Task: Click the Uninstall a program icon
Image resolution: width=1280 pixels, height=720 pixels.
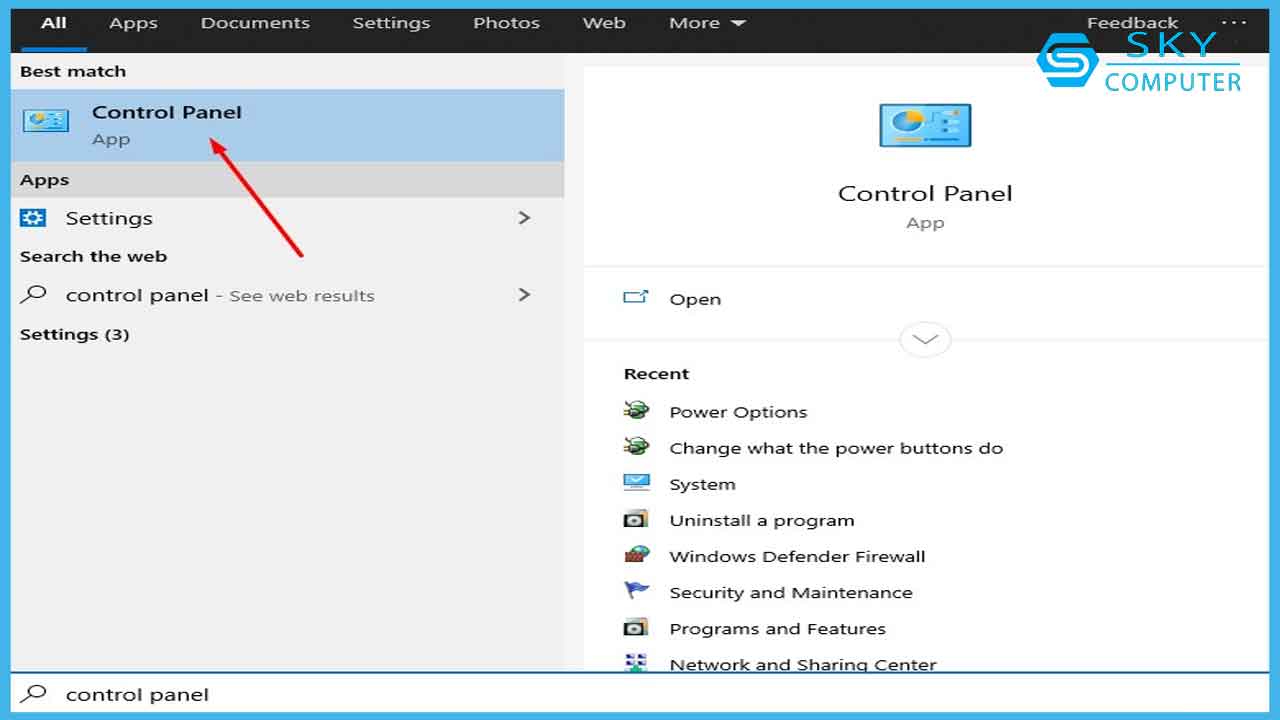Action: coord(636,519)
